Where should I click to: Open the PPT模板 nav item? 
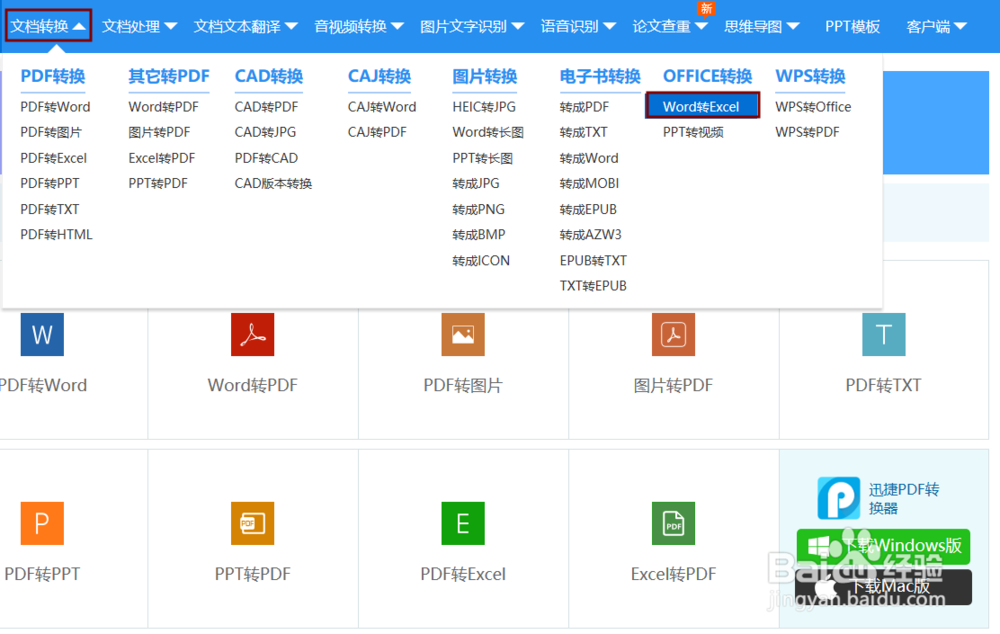[x=853, y=26]
